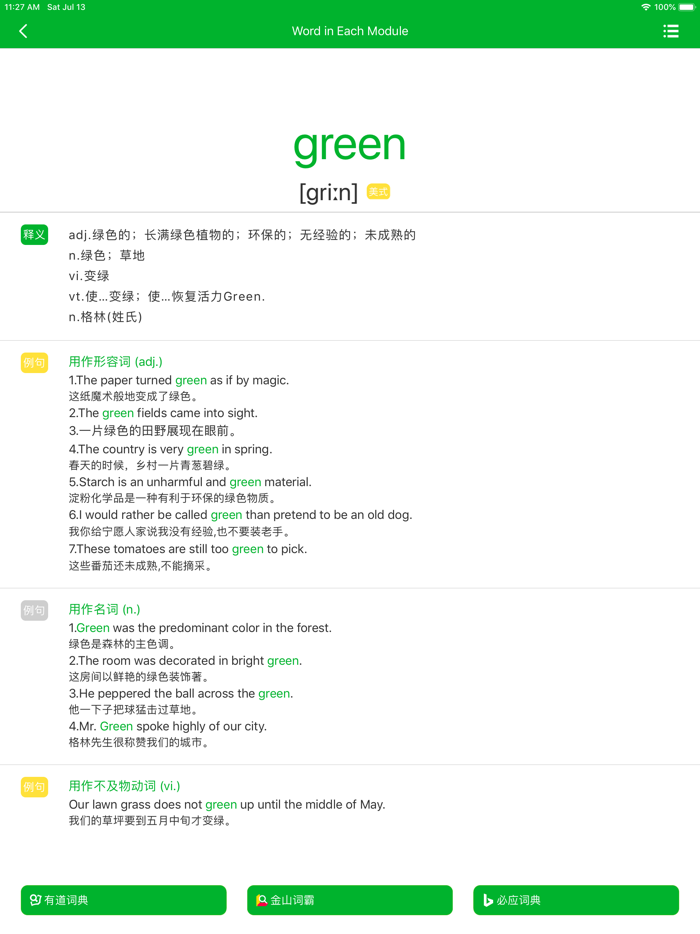Viewport: 700px width, 934px height.
Task: Tap the 例句 badge beside intransitive verb section
Action: tap(33, 787)
